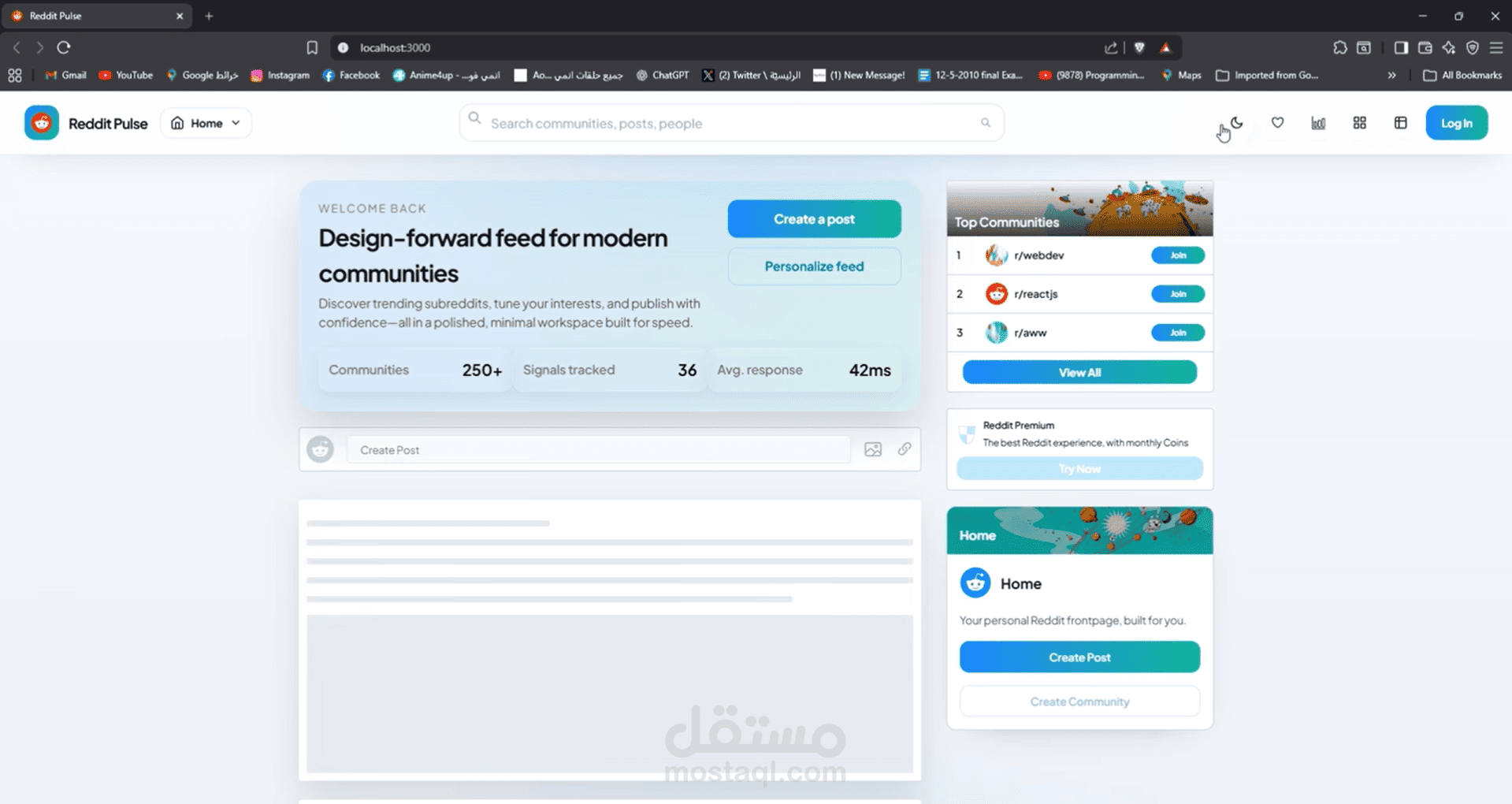
Task: Open the grid apps icon in header
Action: coord(1359,123)
